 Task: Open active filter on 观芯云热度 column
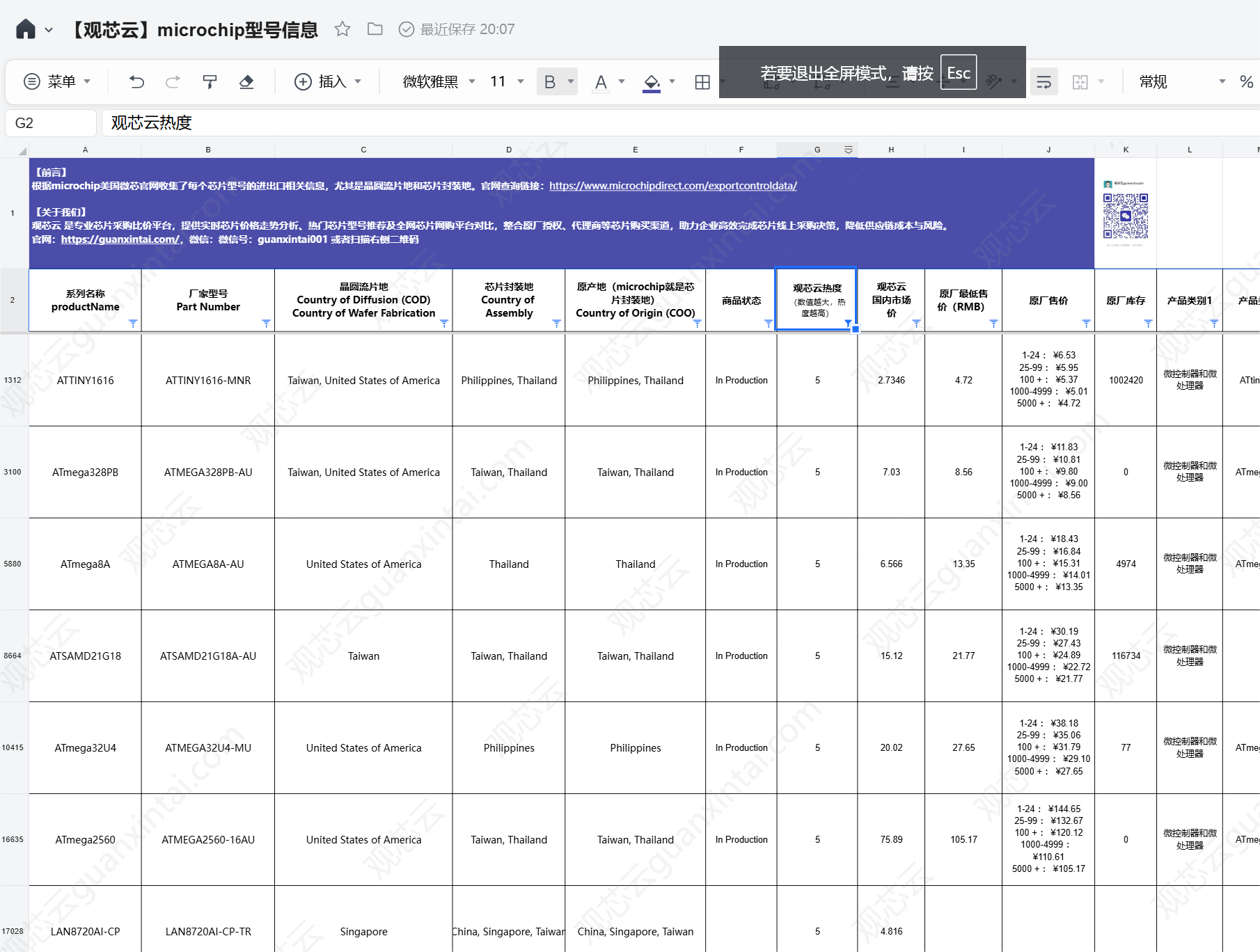tap(848, 324)
